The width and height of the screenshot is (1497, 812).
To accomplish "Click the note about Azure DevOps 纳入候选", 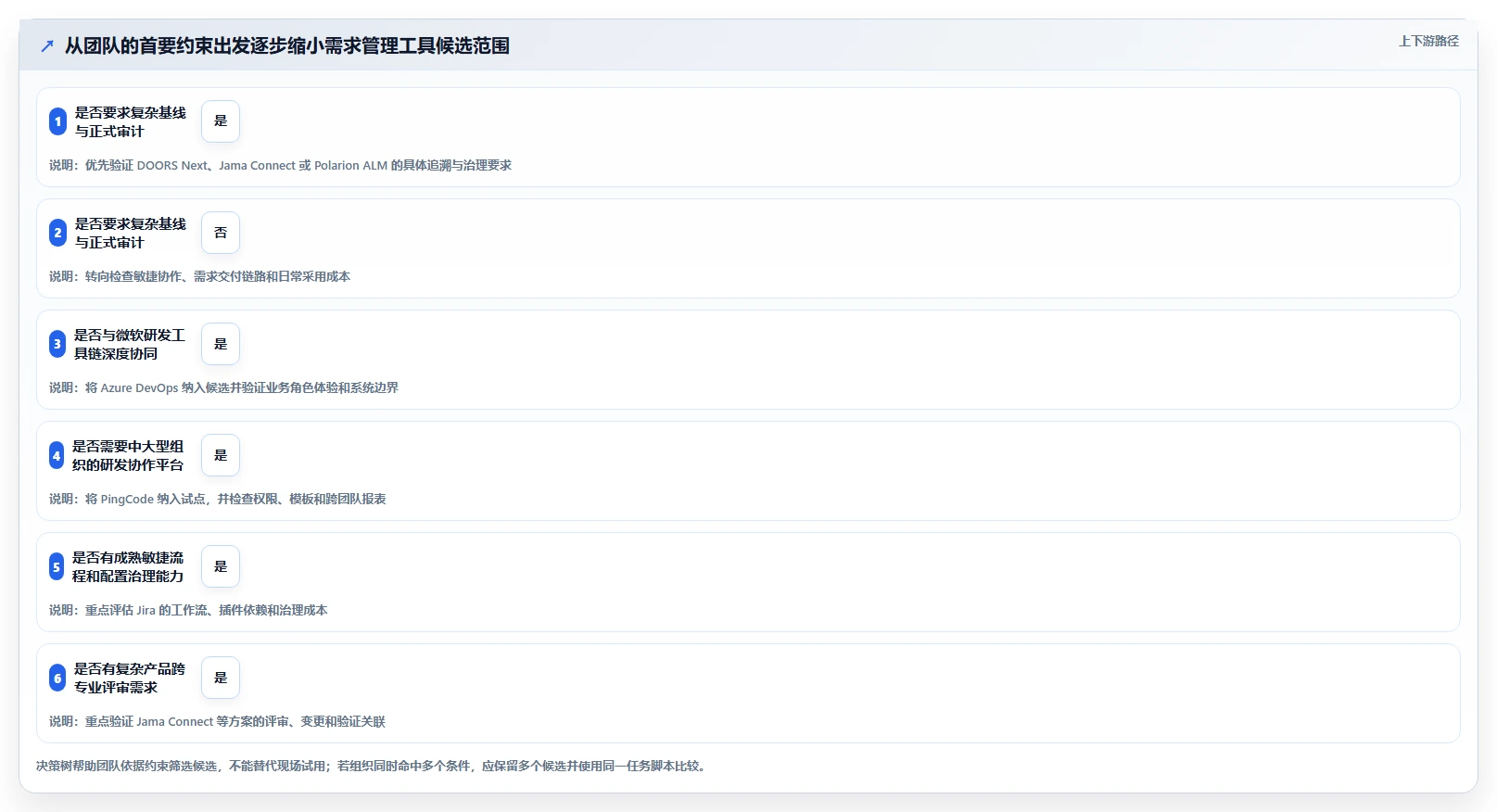I will tap(223, 387).
